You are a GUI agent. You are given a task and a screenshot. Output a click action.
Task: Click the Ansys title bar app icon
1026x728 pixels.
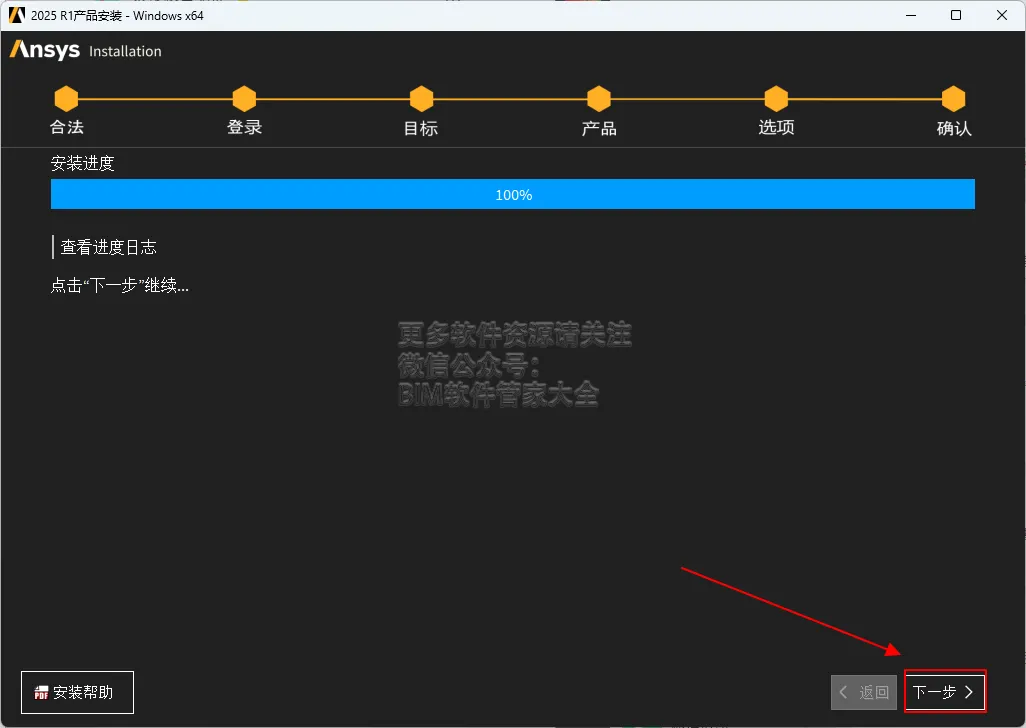pos(16,15)
